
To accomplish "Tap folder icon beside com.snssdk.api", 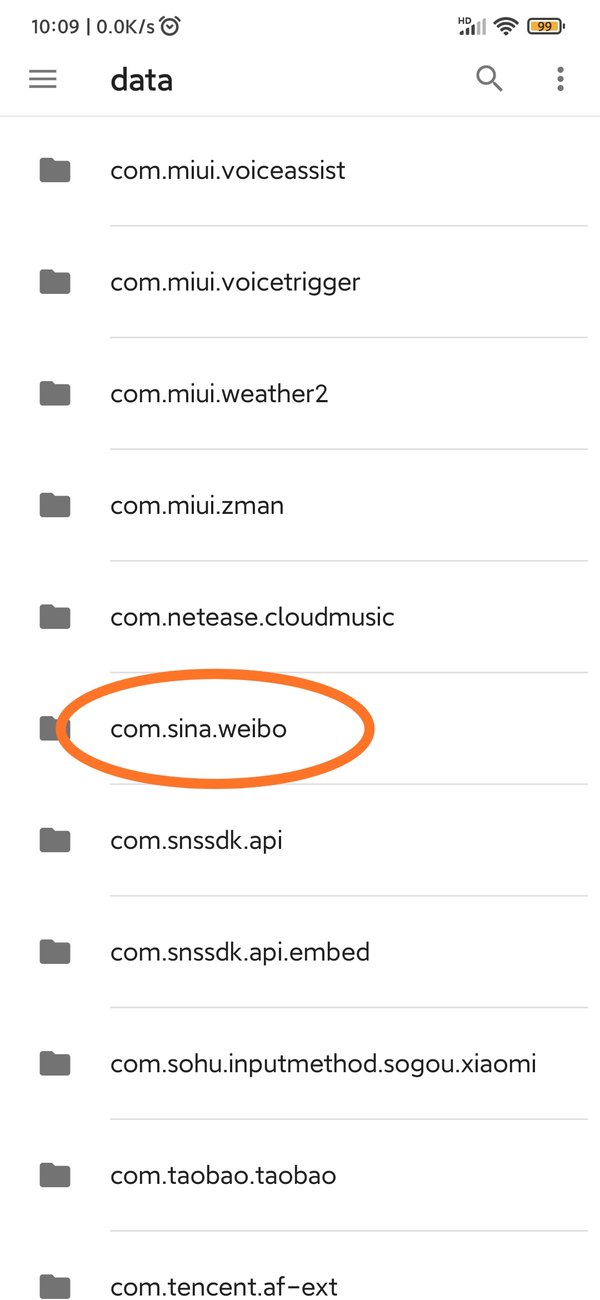I will pyautogui.click(x=55, y=841).
